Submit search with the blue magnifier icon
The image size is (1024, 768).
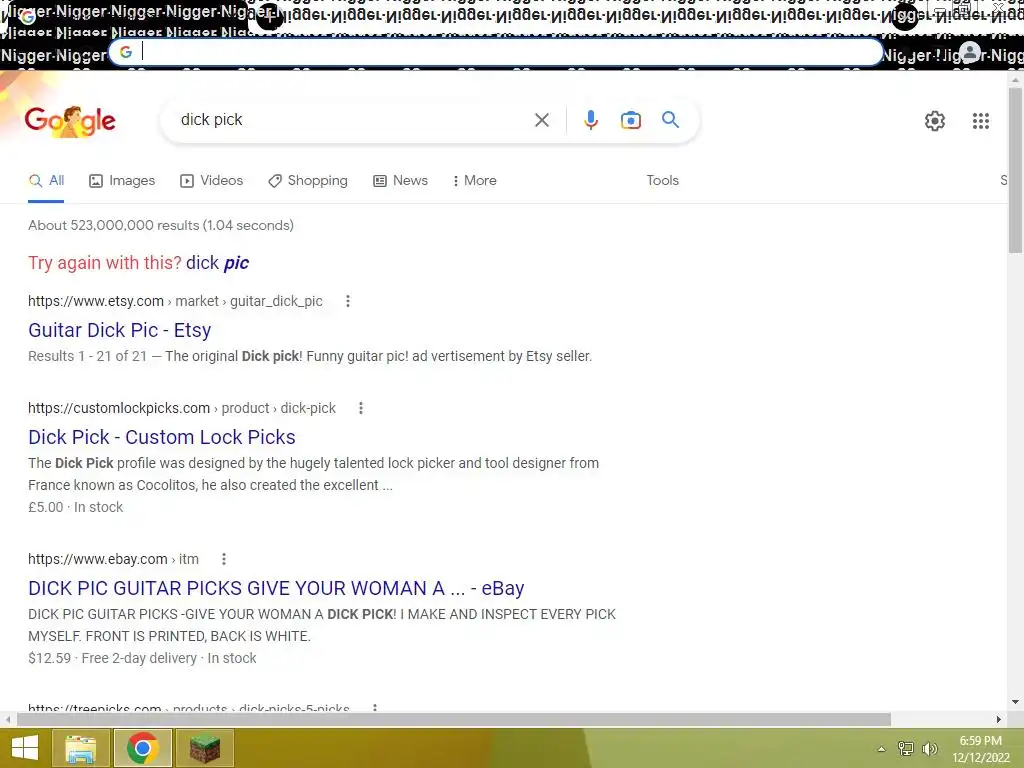pyautogui.click(x=670, y=120)
